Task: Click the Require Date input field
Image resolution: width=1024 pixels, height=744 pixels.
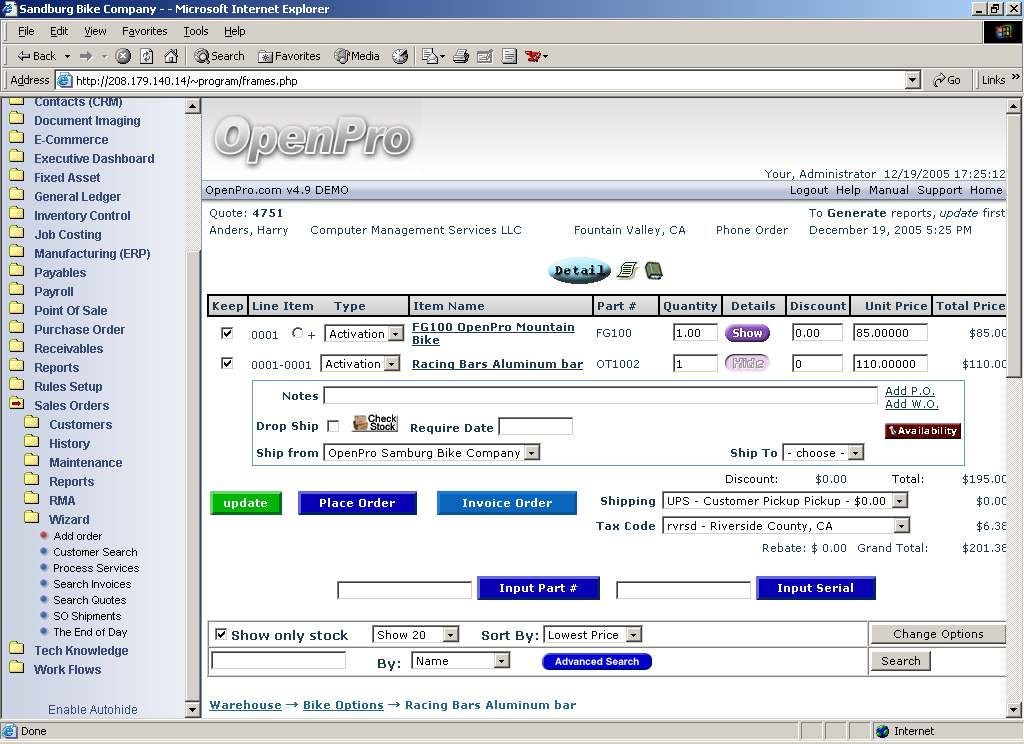Action: (x=535, y=427)
